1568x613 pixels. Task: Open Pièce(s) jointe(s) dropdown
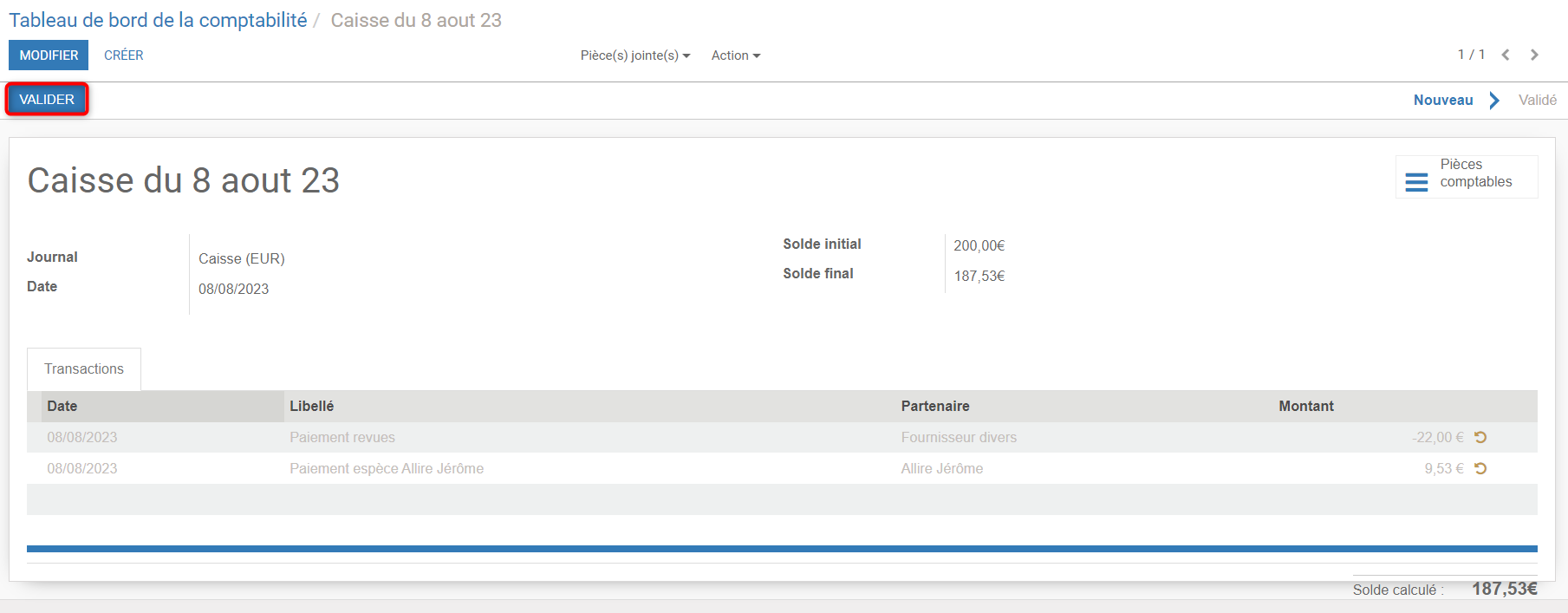pyautogui.click(x=635, y=55)
